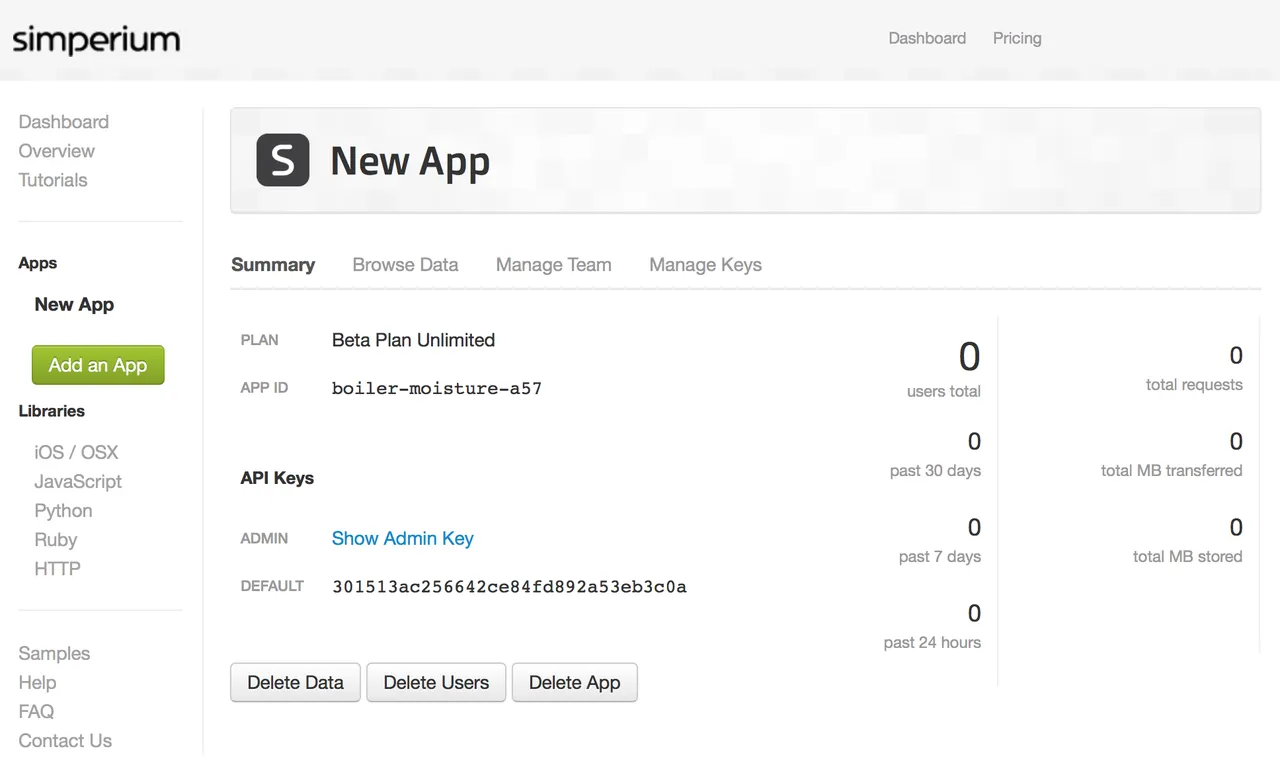Image resolution: width=1280 pixels, height=763 pixels.
Task: Click the PLAN label
Action: (259, 340)
